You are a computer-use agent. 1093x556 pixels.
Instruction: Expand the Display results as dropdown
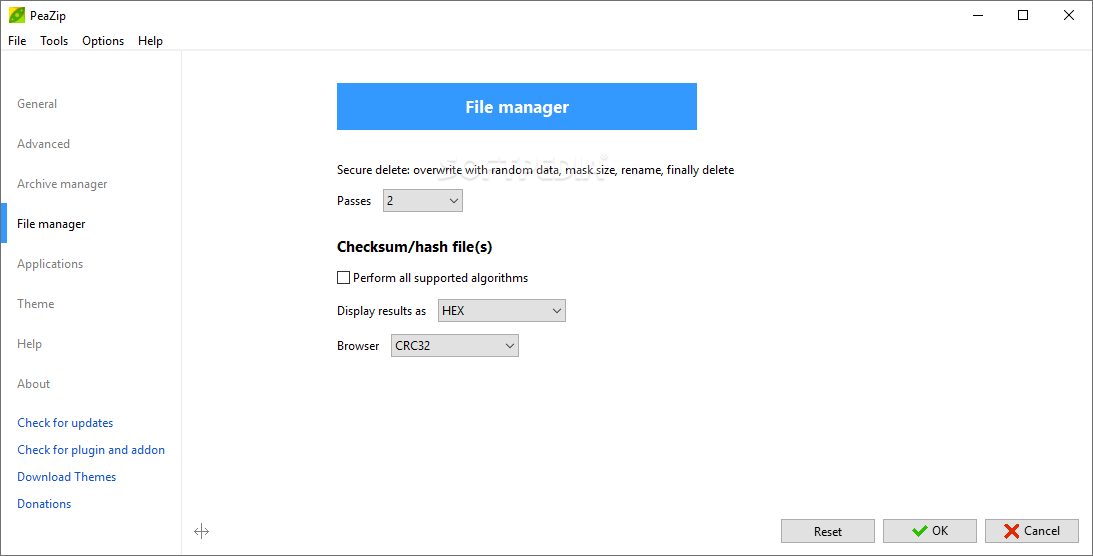501,311
